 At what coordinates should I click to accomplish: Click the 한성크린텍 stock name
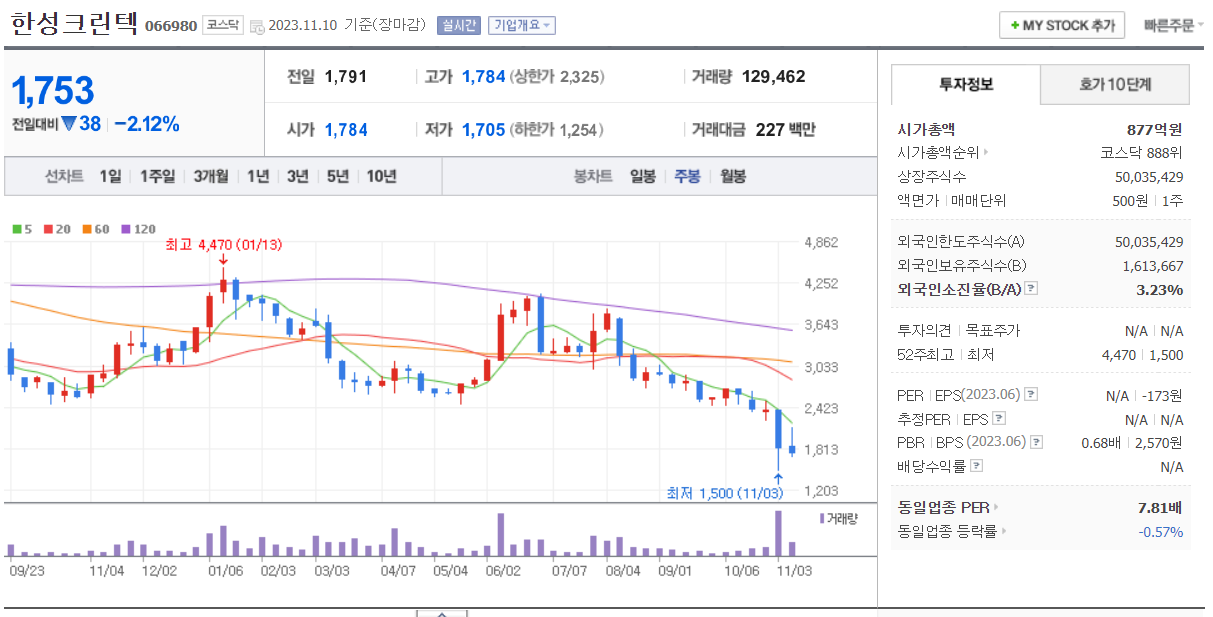73,24
